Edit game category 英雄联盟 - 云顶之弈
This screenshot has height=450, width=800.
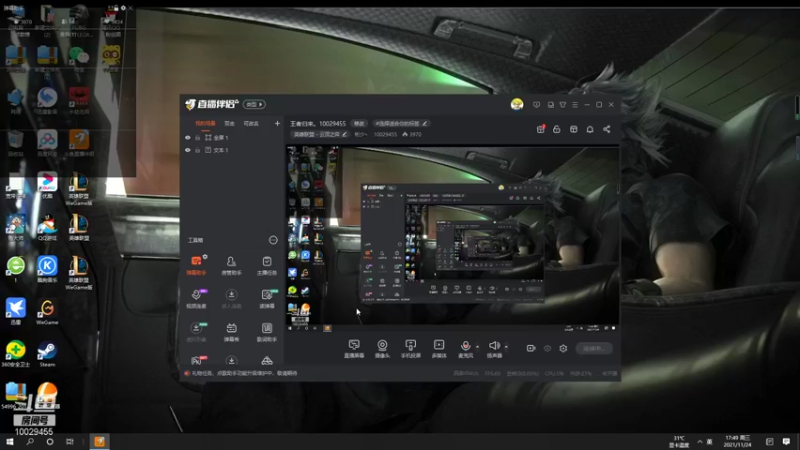pos(320,134)
